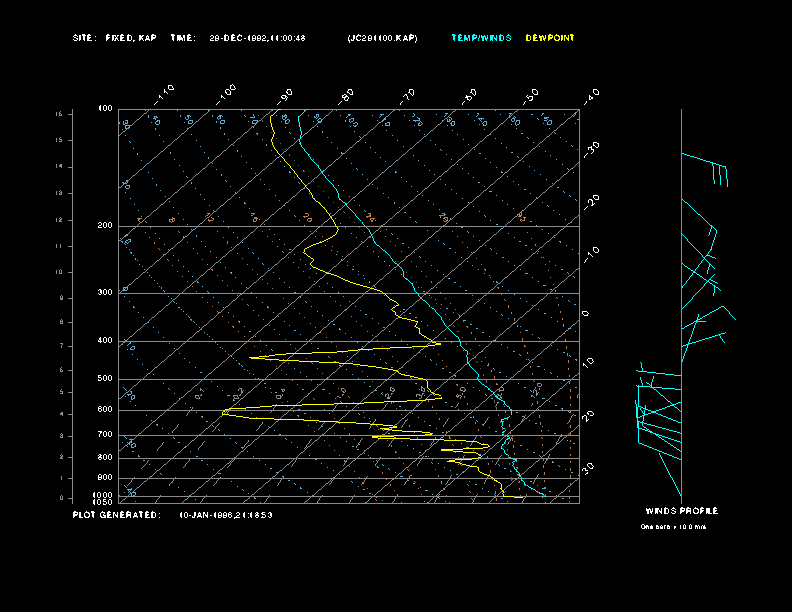Click the '9' tick on the altitude scale
Image resolution: width=792 pixels, height=612 pixels.
point(62,298)
